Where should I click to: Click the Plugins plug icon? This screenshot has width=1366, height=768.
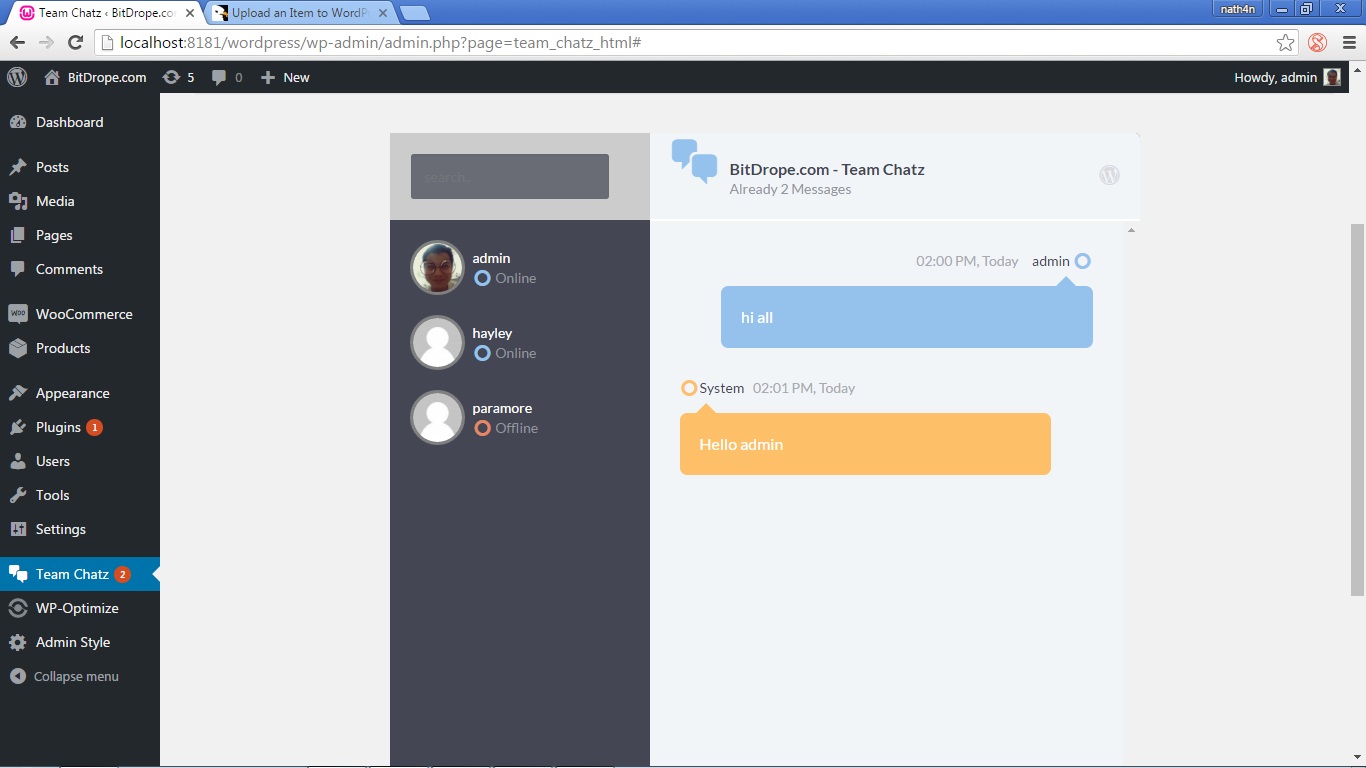pyautogui.click(x=18, y=427)
